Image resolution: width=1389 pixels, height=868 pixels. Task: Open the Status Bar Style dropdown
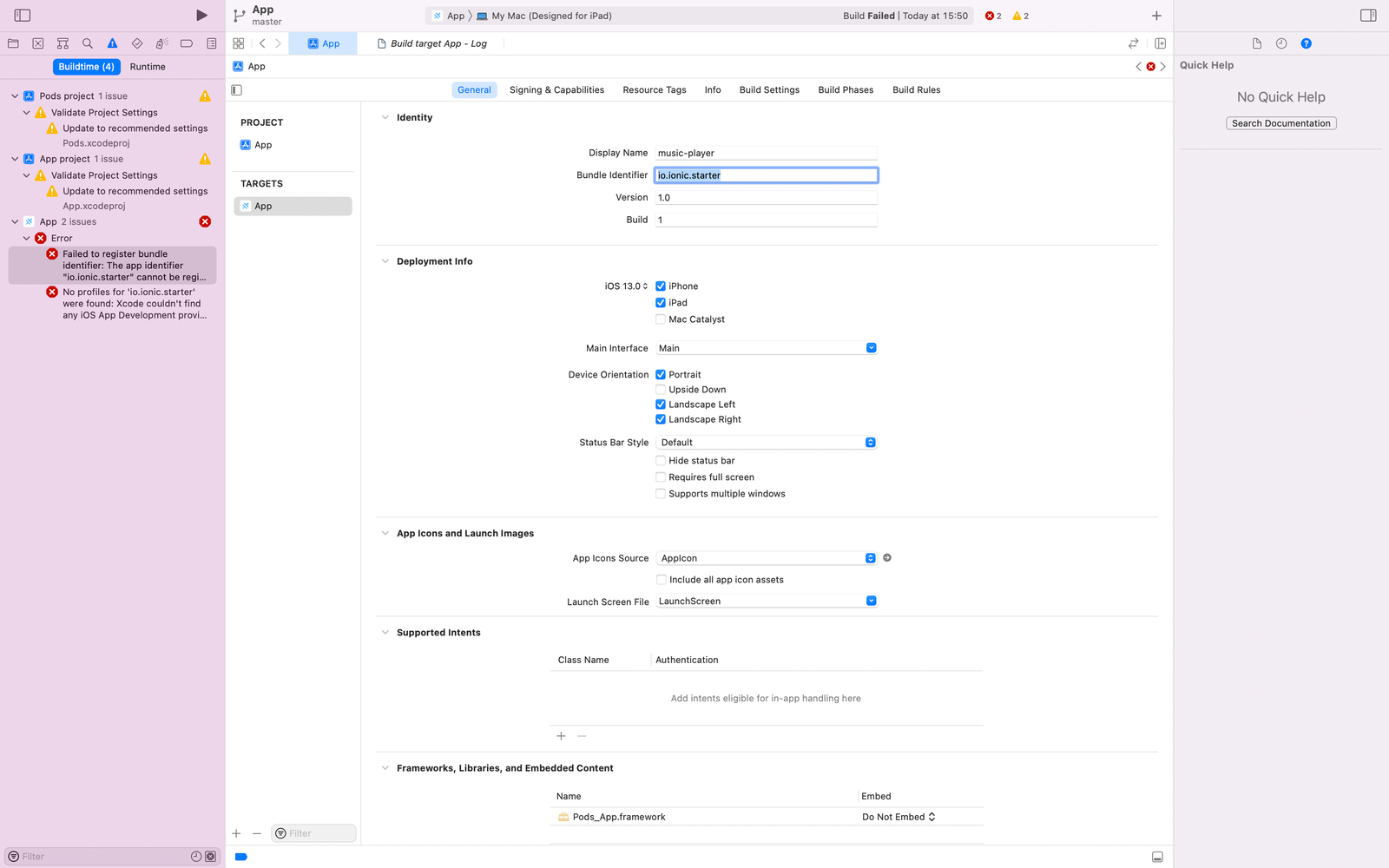pyautogui.click(x=767, y=443)
